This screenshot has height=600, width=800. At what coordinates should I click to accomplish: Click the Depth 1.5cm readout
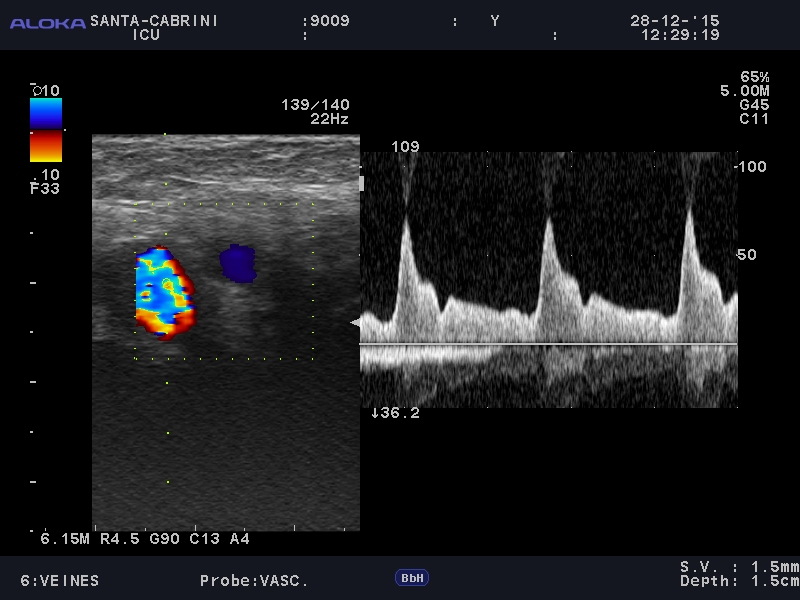(x=740, y=581)
